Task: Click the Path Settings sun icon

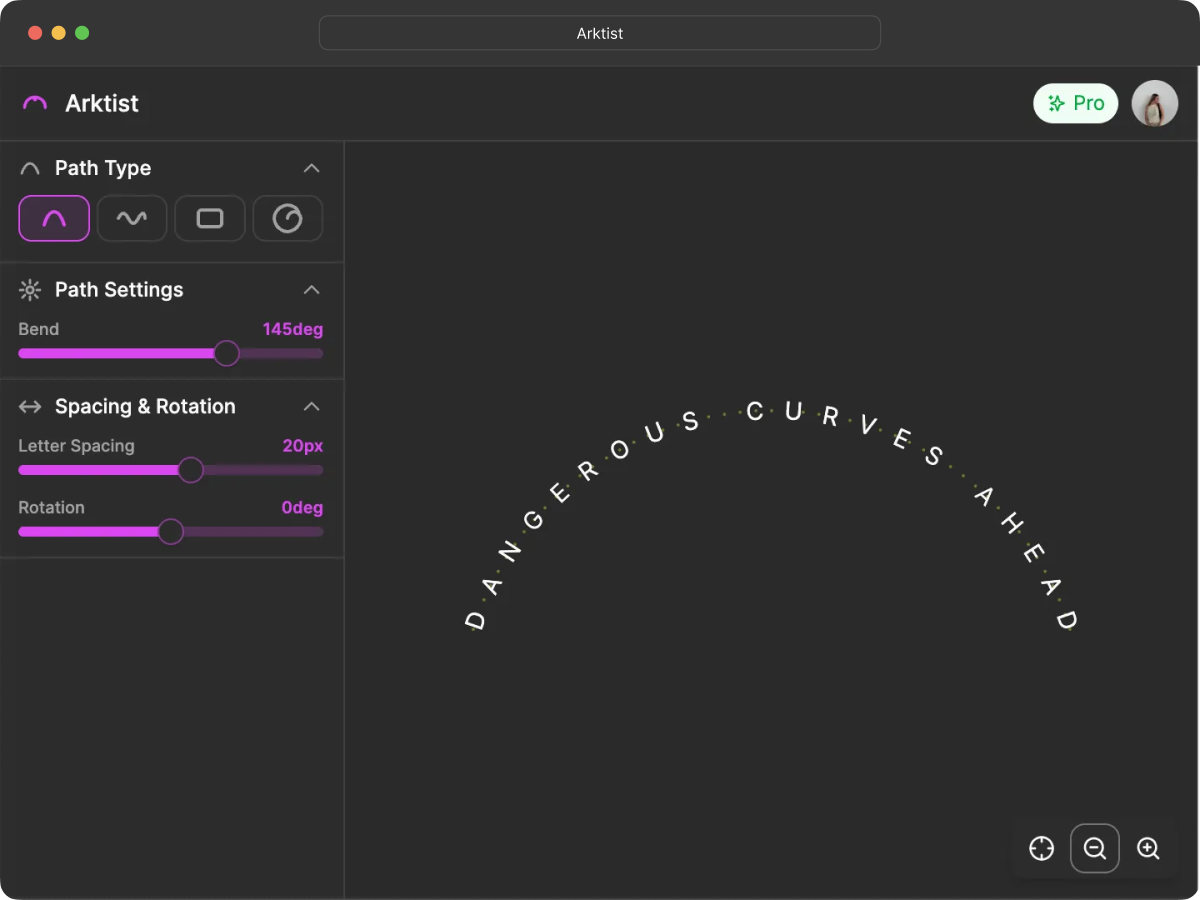Action: pos(29,289)
